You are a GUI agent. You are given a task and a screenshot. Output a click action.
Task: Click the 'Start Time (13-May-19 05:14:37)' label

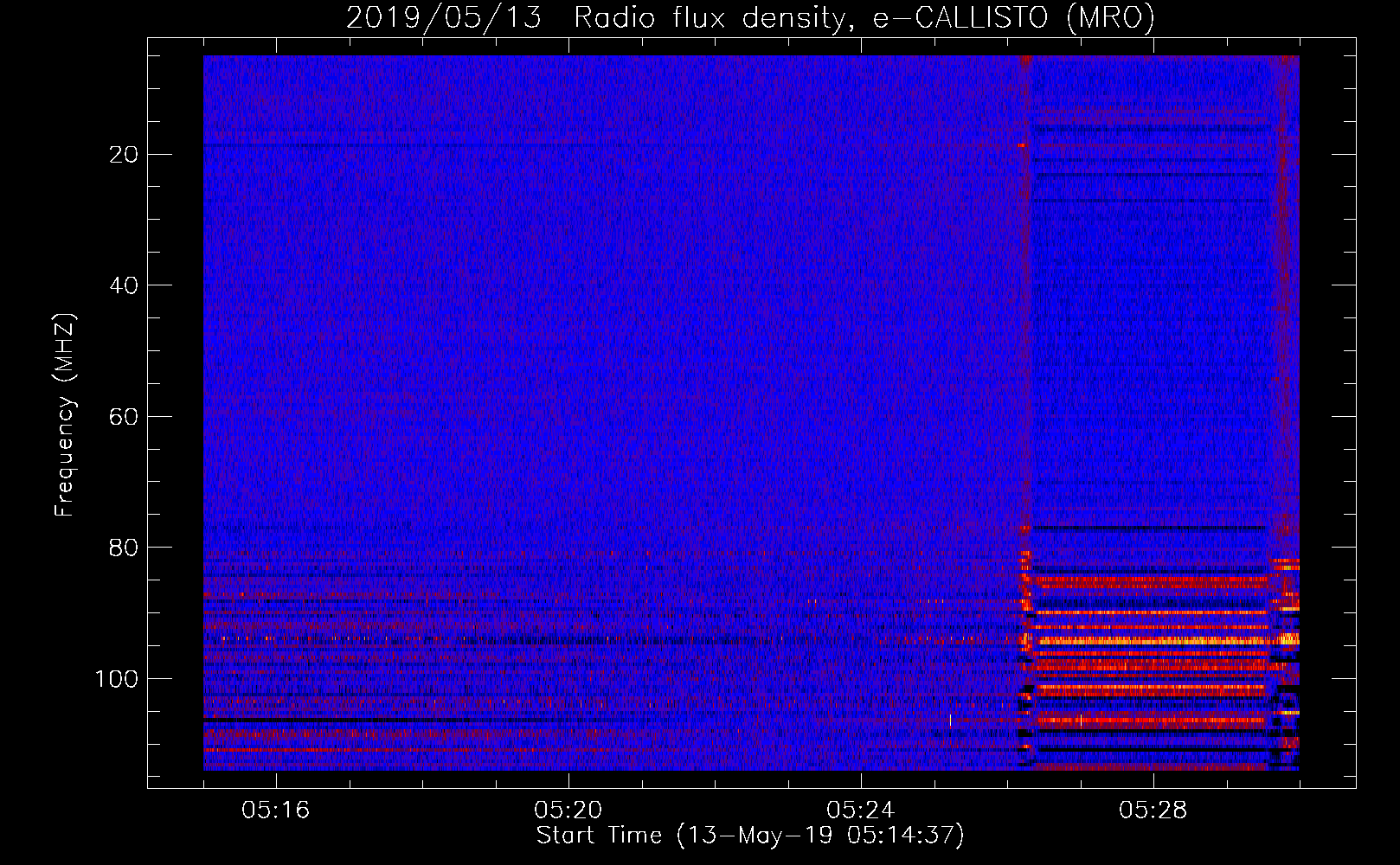coord(750,836)
